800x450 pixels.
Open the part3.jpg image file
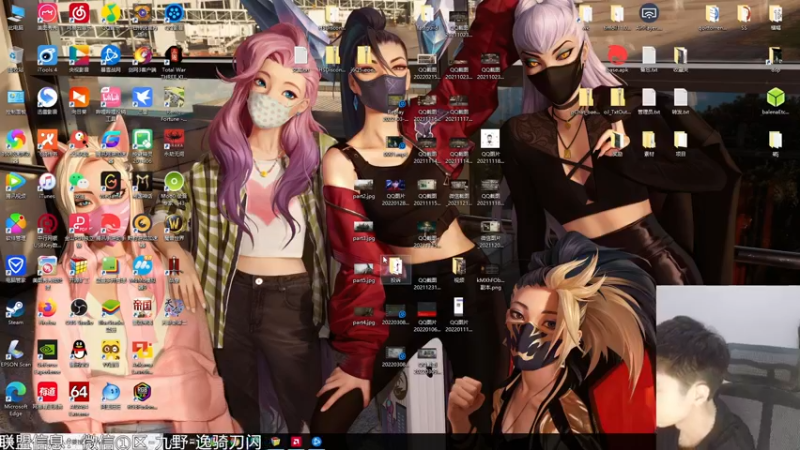363,227
